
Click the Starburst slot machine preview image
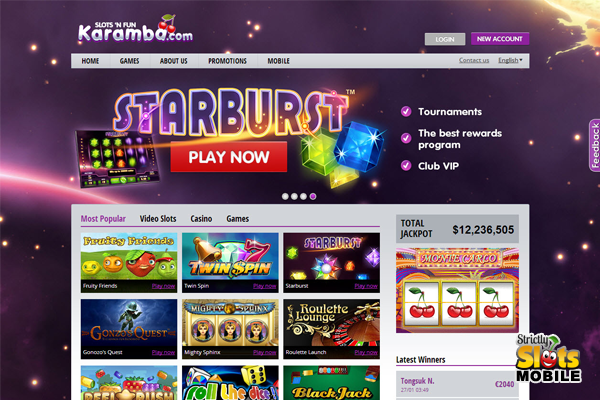point(117,159)
